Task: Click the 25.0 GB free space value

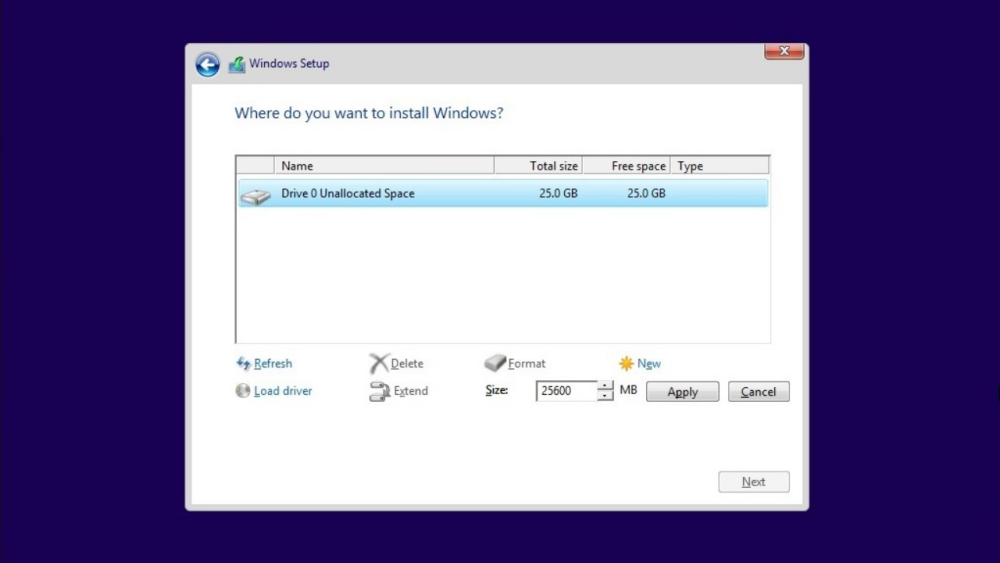Action: tap(646, 193)
